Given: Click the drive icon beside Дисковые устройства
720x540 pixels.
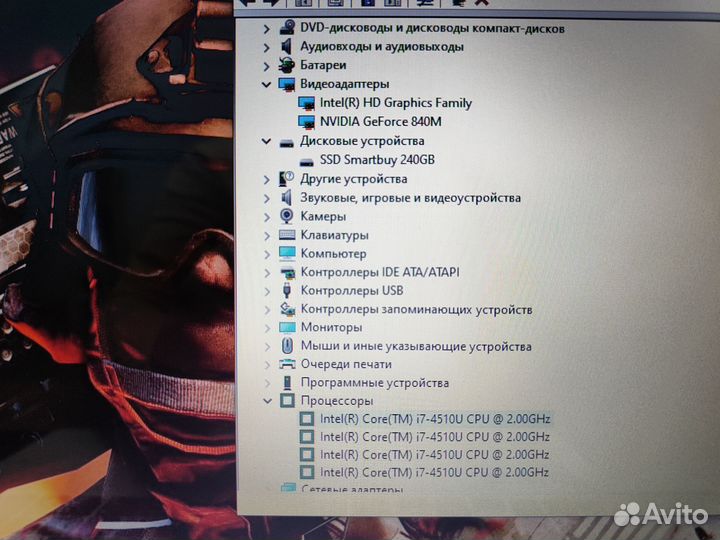Looking at the screenshot, I should pyautogui.click(x=287, y=143).
